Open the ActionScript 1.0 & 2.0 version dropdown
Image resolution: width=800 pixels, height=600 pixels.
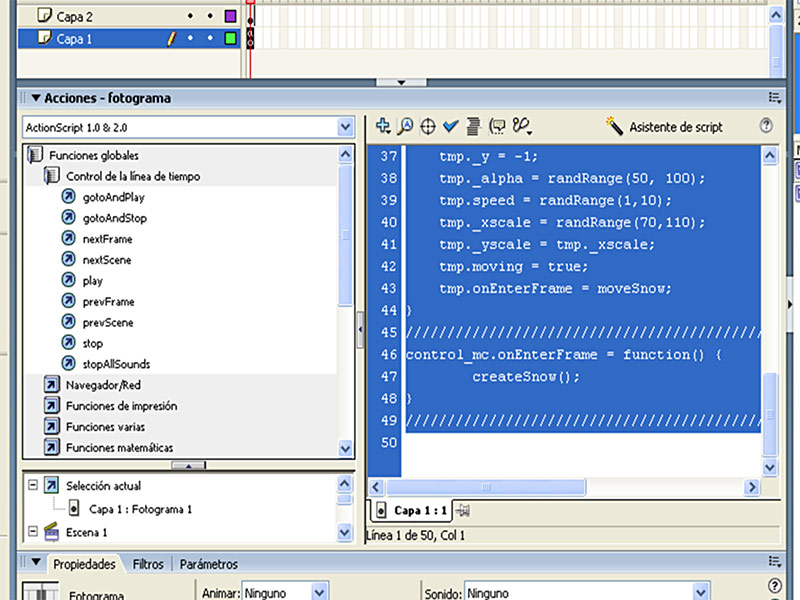pyautogui.click(x=345, y=127)
